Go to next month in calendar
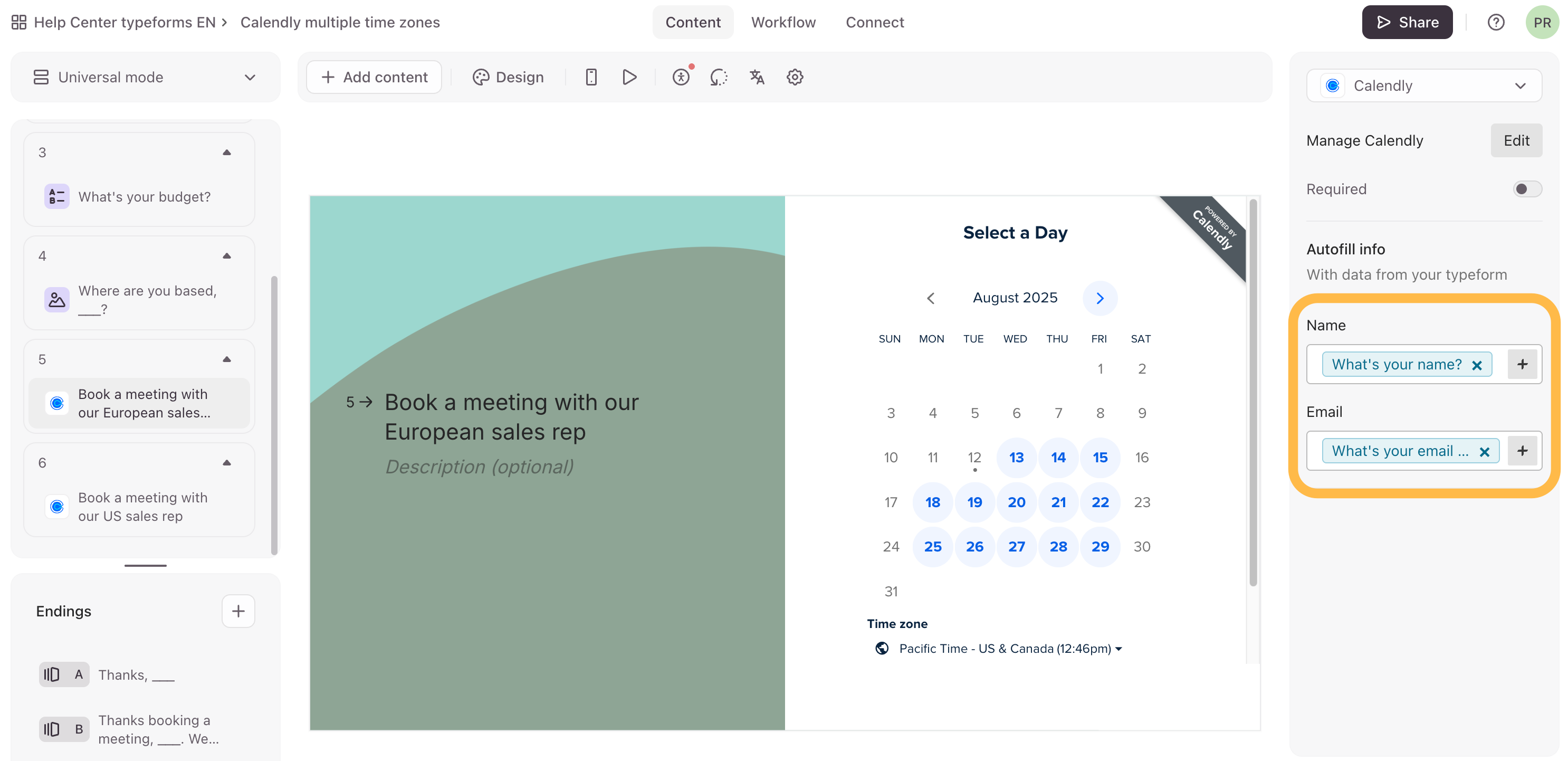Image resolution: width=1568 pixels, height=761 pixels. [1099, 298]
